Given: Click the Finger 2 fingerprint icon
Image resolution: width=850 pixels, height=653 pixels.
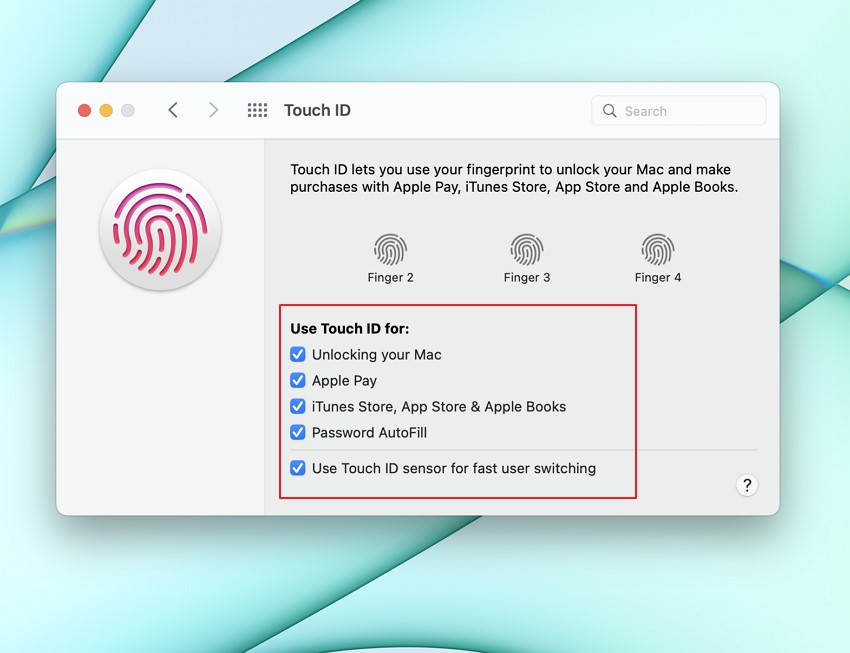Looking at the screenshot, I should pos(391,248).
